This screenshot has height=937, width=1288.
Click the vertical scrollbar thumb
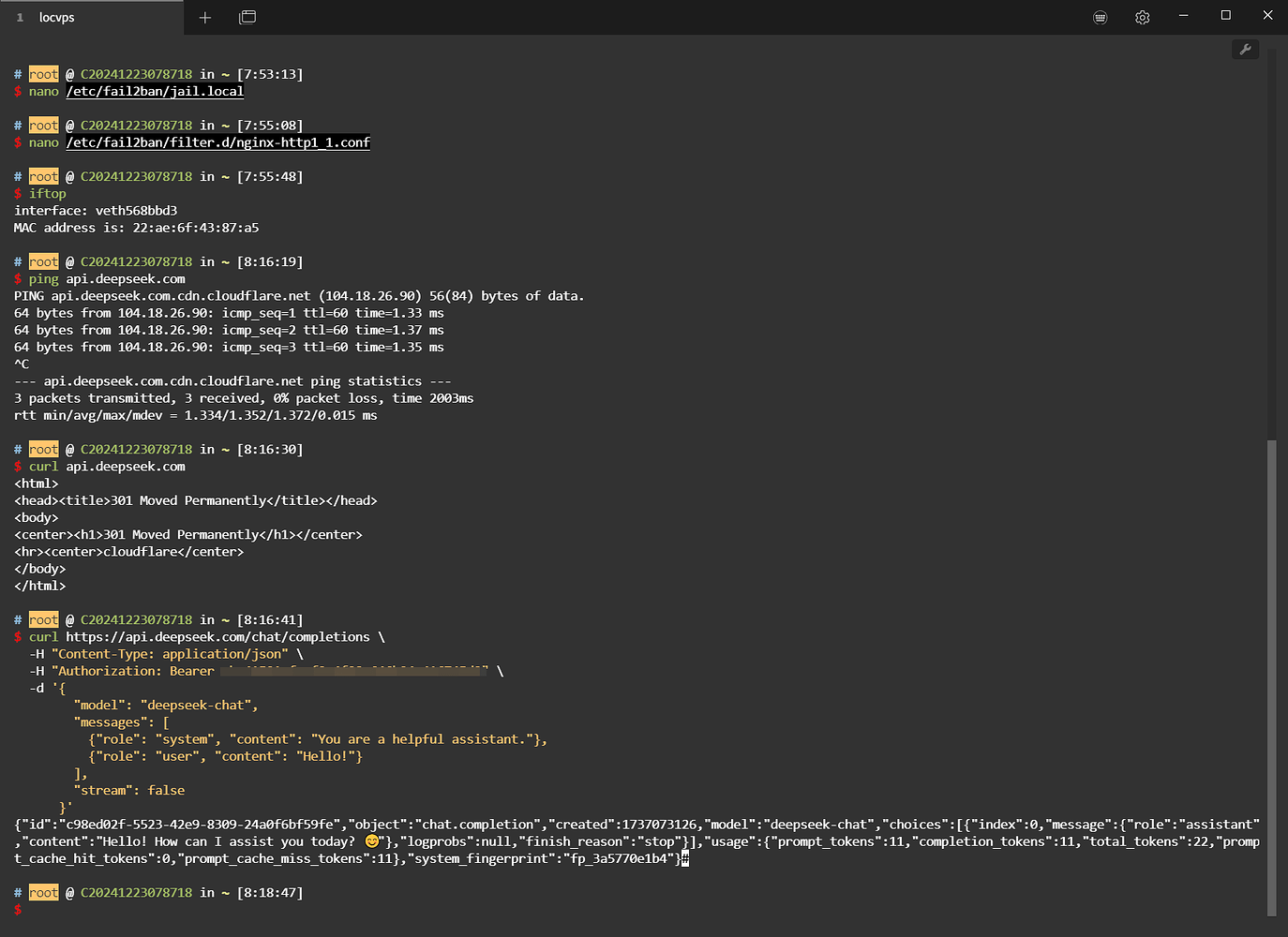coord(1272,677)
